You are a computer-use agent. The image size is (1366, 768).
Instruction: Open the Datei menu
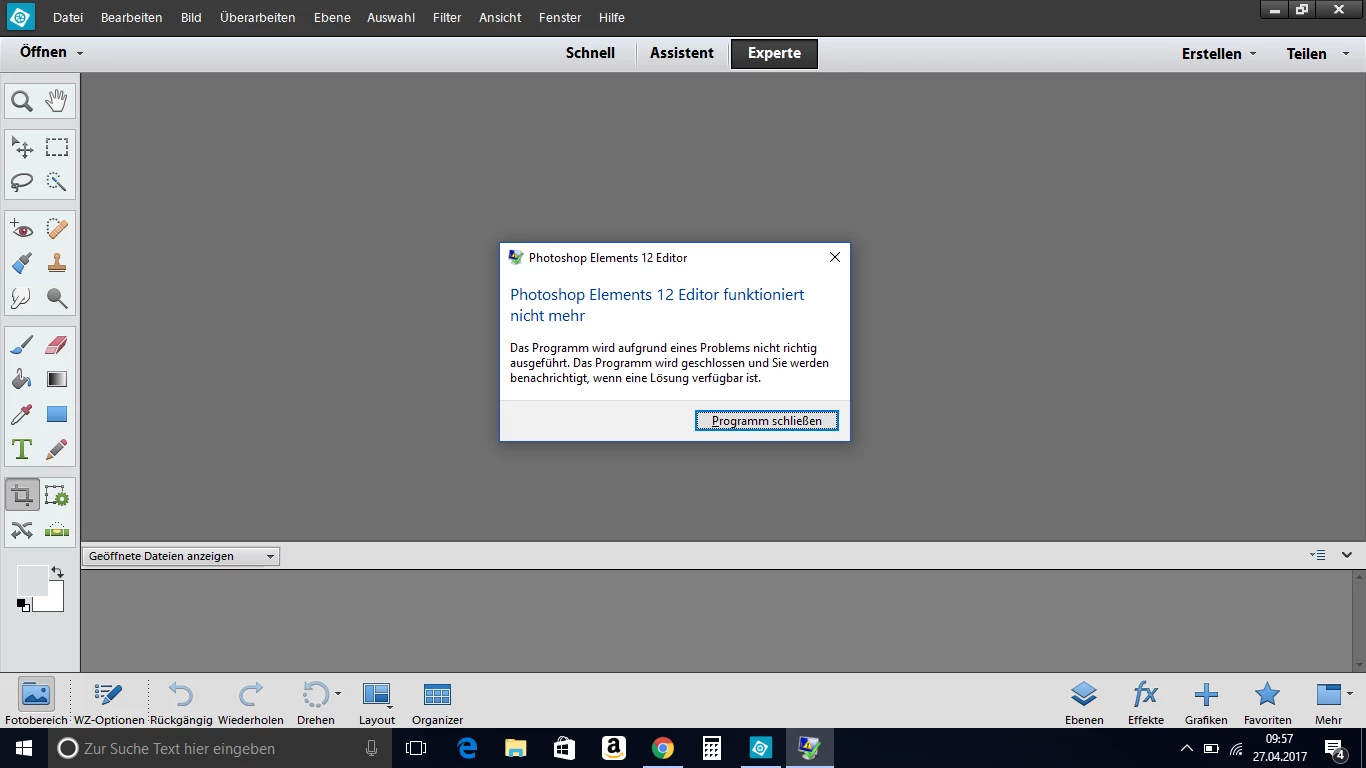pyautogui.click(x=68, y=17)
